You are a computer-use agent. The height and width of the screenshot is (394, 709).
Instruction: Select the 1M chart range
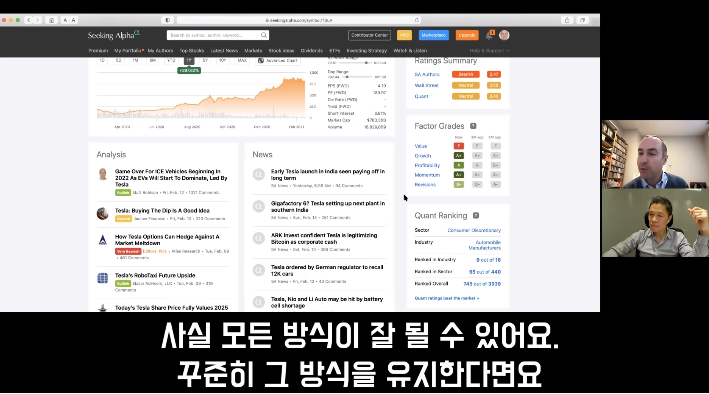136,60
